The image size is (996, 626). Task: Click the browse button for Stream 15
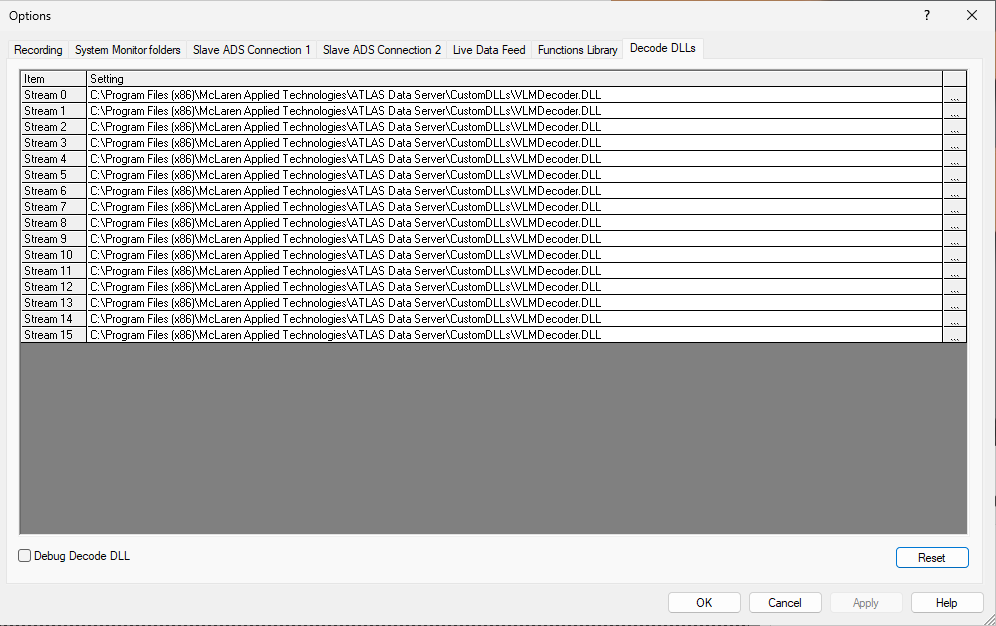tap(954, 334)
